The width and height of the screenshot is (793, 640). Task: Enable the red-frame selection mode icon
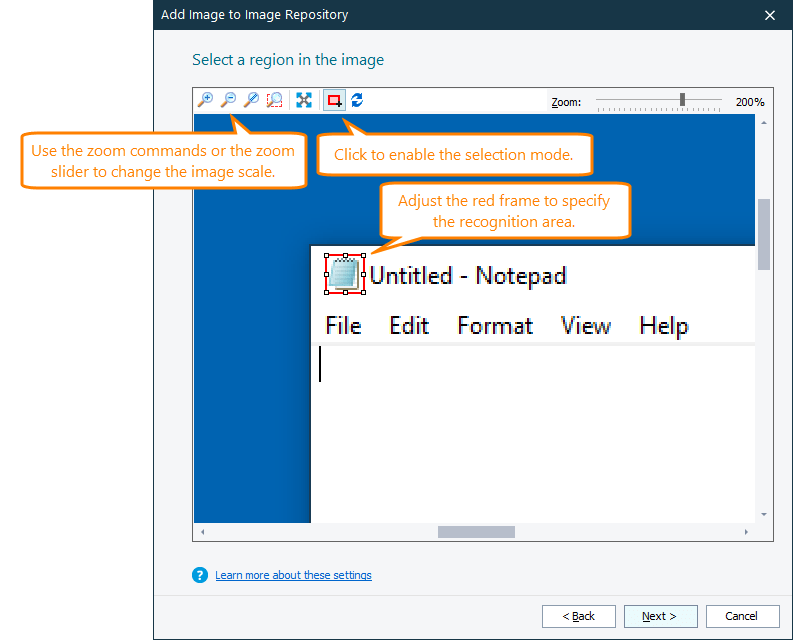coord(334,100)
